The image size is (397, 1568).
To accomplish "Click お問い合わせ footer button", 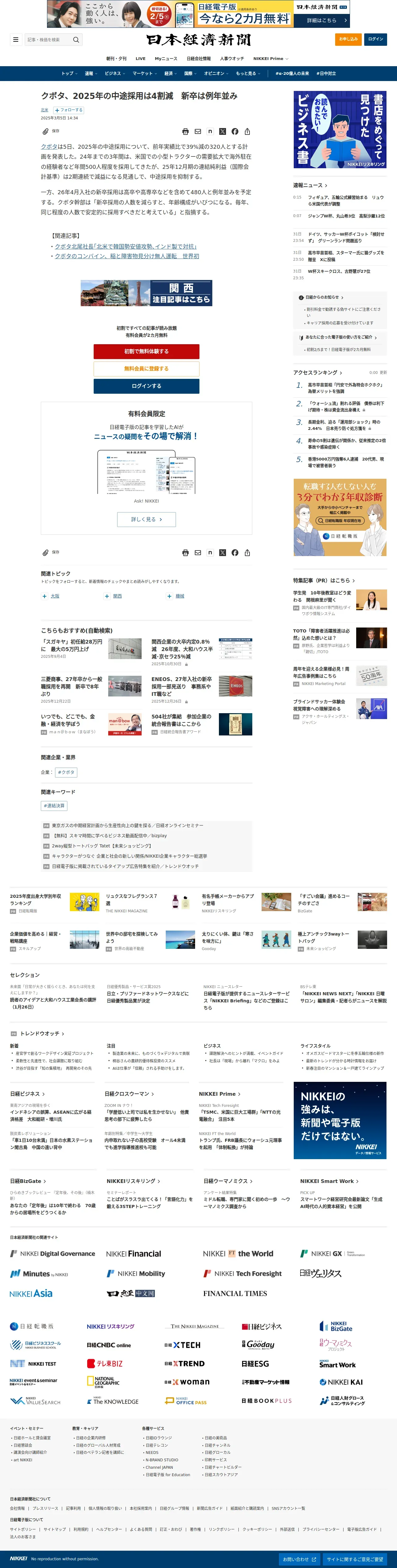I will 299,1559.
